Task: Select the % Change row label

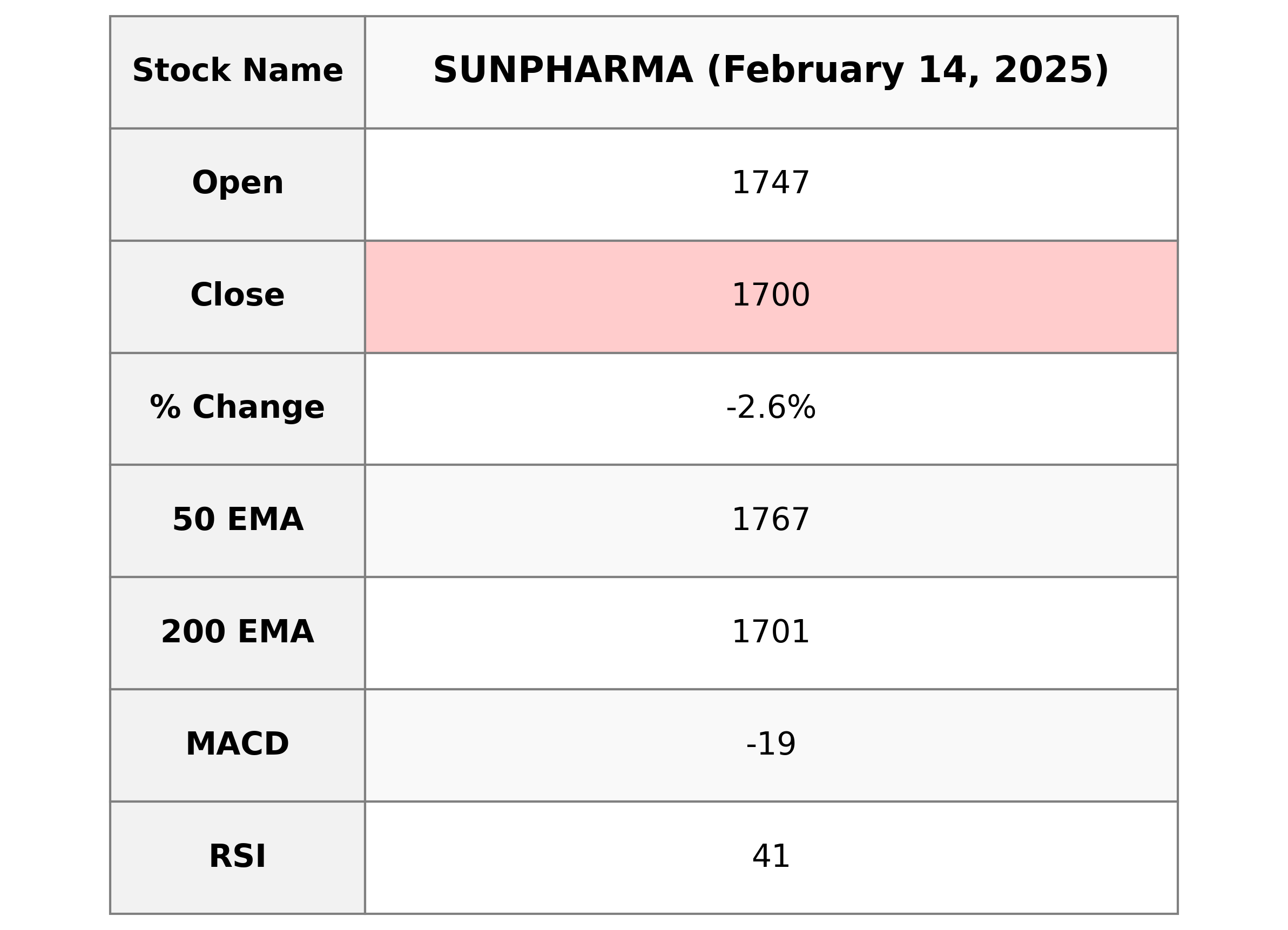Action: coord(238,408)
